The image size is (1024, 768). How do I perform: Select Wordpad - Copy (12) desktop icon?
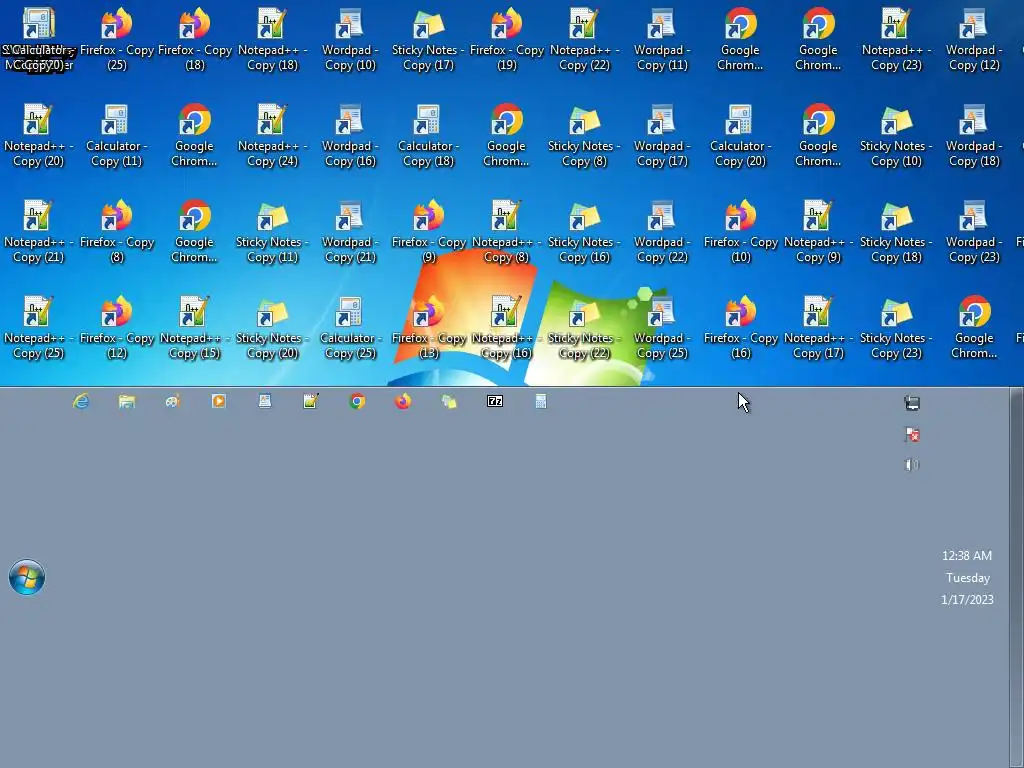pos(974,39)
